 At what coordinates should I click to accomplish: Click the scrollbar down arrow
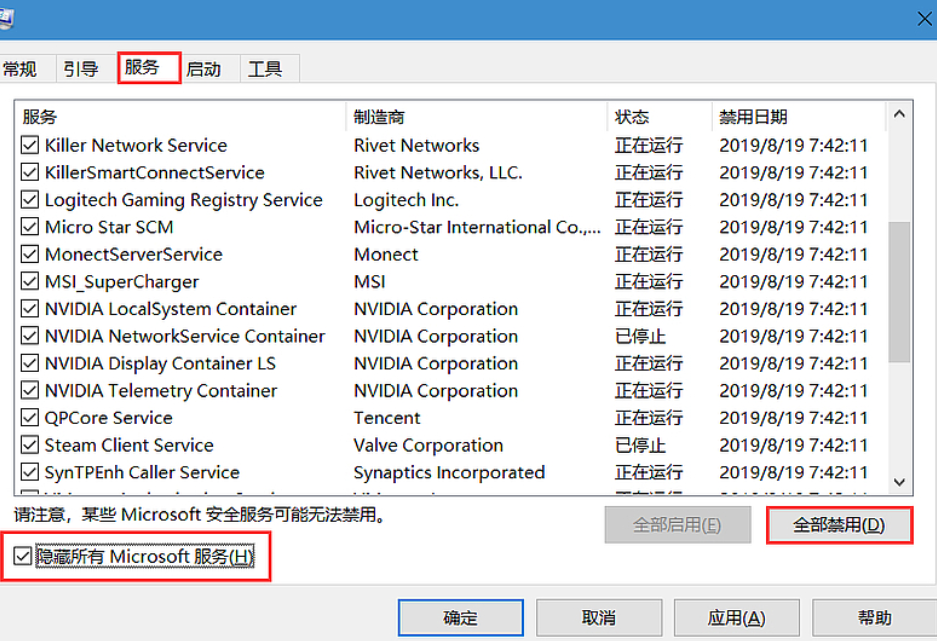899,481
